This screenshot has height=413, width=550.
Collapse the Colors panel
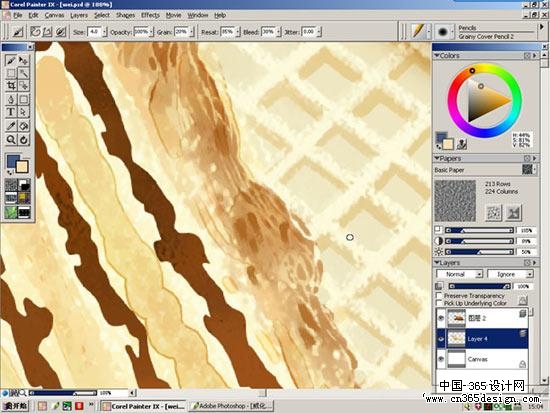tap(437, 55)
